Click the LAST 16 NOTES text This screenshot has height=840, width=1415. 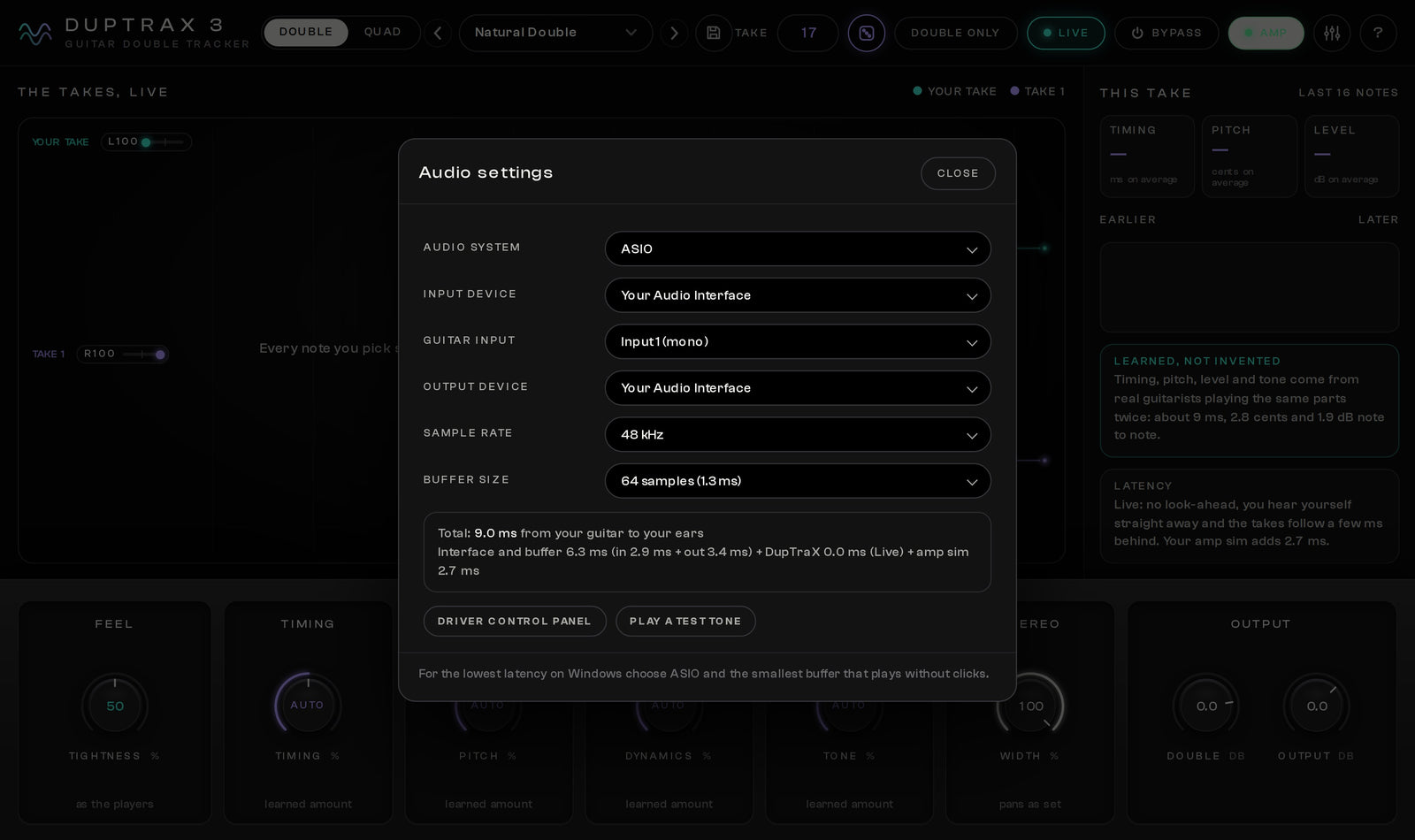coord(1349,93)
